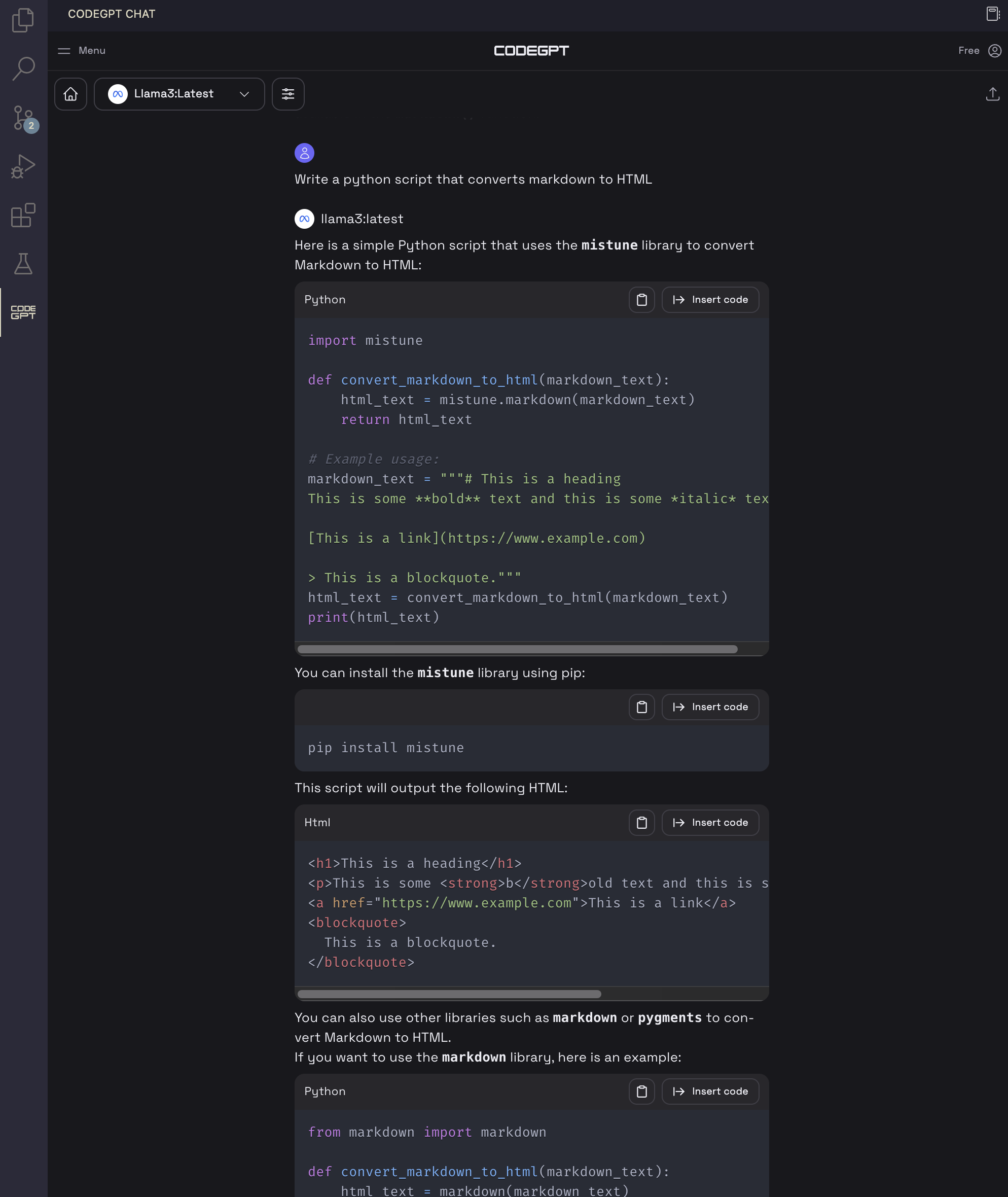Viewport: 1008px width, 1197px height.
Task: Open the Explorer files icon in activity bar
Action: click(x=23, y=21)
